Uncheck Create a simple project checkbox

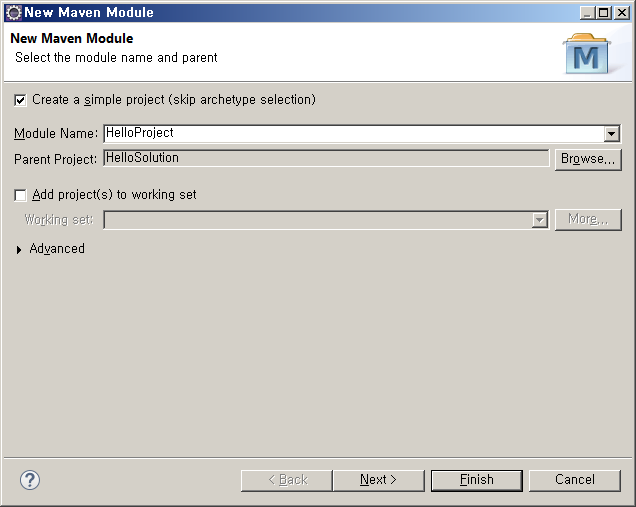(20, 100)
